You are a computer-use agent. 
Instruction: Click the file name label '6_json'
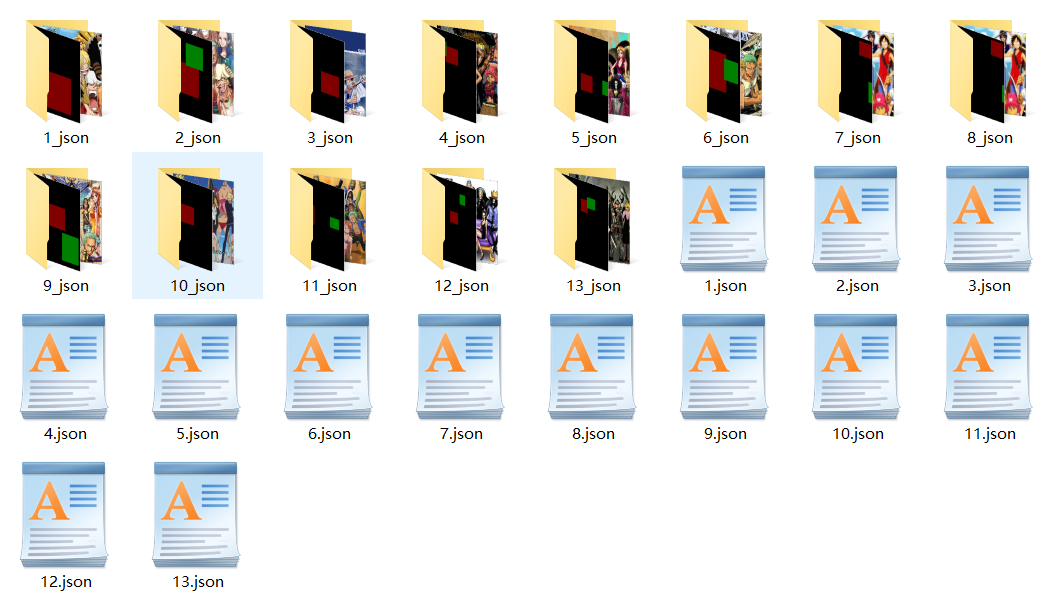tap(726, 138)
